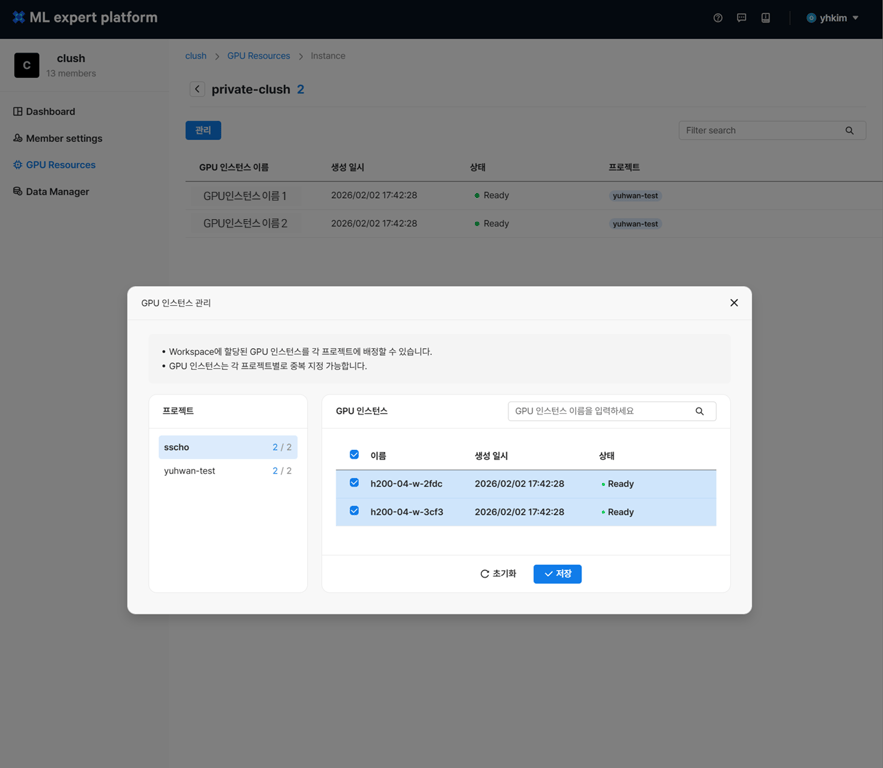Click the Filter search magnifier icon

[x=849, y=131]
